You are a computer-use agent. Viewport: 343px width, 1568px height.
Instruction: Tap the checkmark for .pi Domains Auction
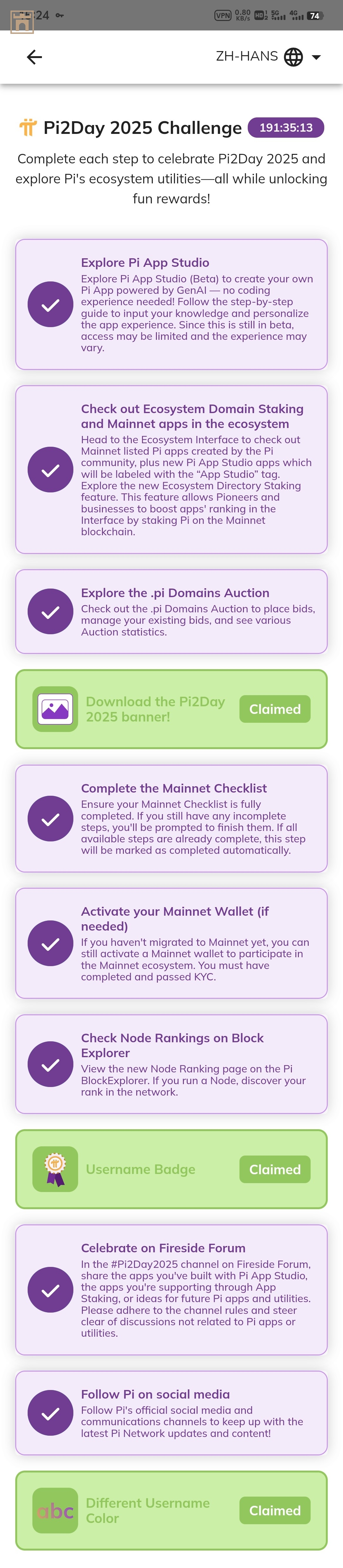click(50, 612)
